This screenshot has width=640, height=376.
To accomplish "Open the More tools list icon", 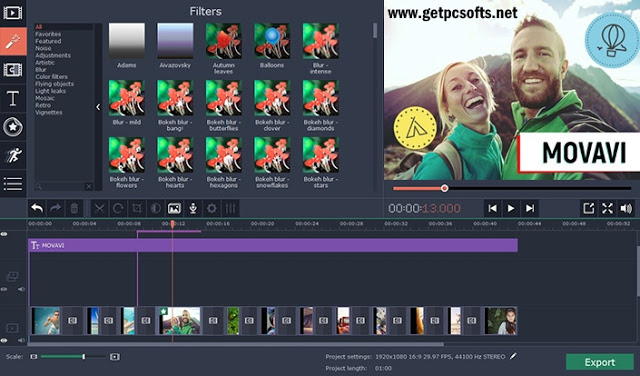I will pyautogui.click(x=13, y=183).
